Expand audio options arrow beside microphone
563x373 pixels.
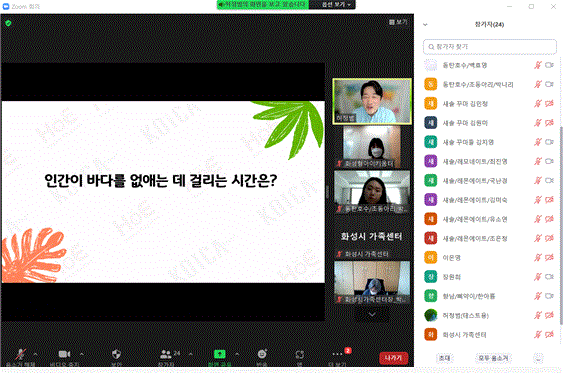(36, 354)
